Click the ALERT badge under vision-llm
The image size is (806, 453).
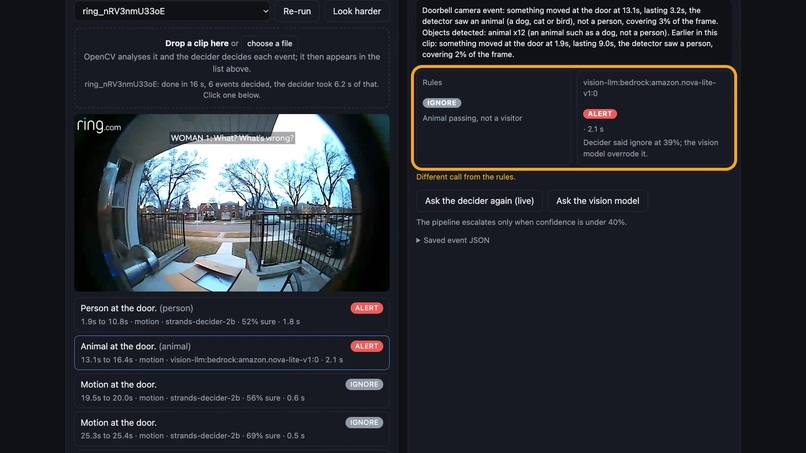coord(599,114)
